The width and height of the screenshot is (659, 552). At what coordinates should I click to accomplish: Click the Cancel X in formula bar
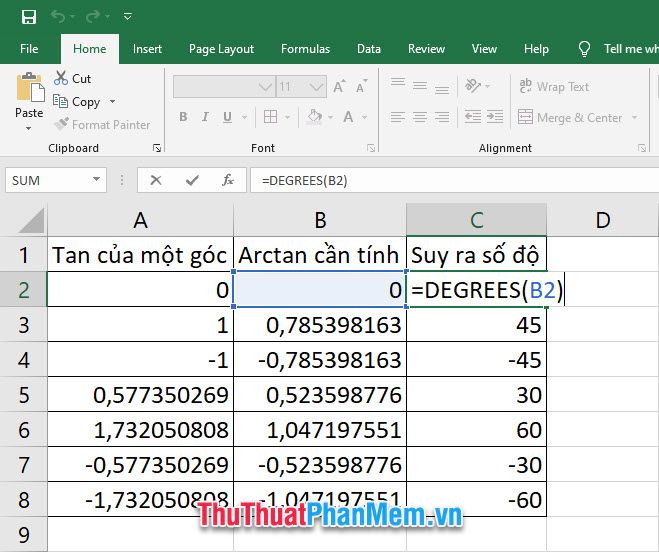pos(156,180)
